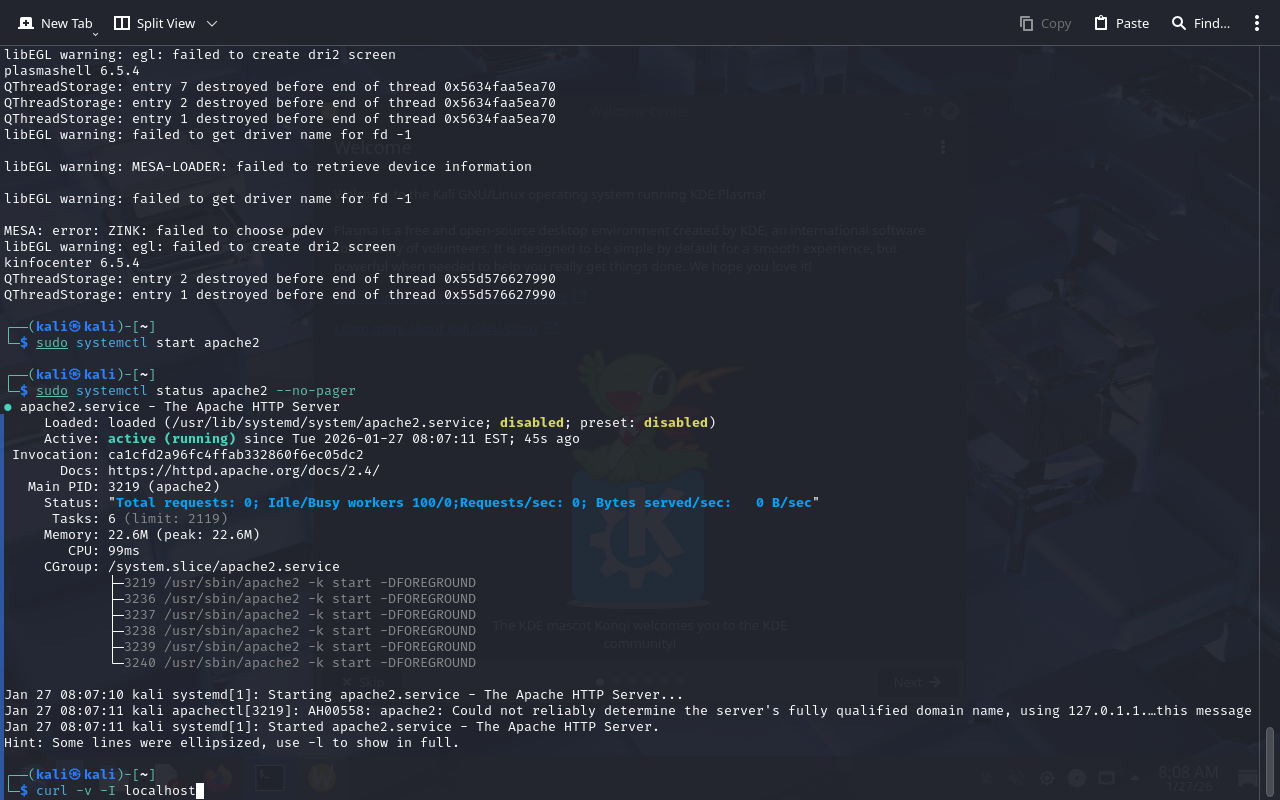
Task: Click the green apache2.service status dot
Action: 8,407
